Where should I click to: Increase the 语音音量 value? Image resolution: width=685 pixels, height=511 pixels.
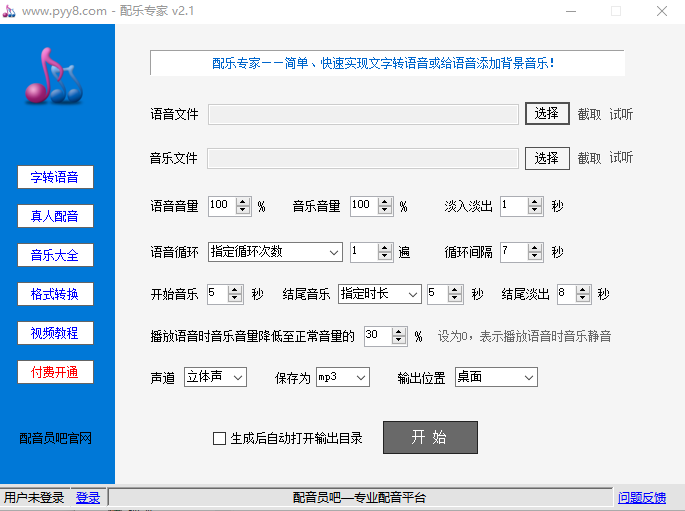[243, 202]
